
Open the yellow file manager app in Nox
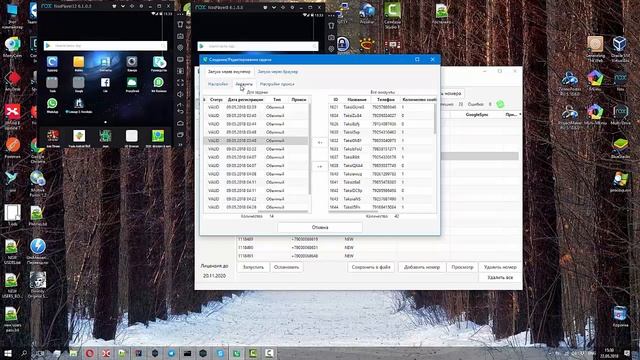78,62
